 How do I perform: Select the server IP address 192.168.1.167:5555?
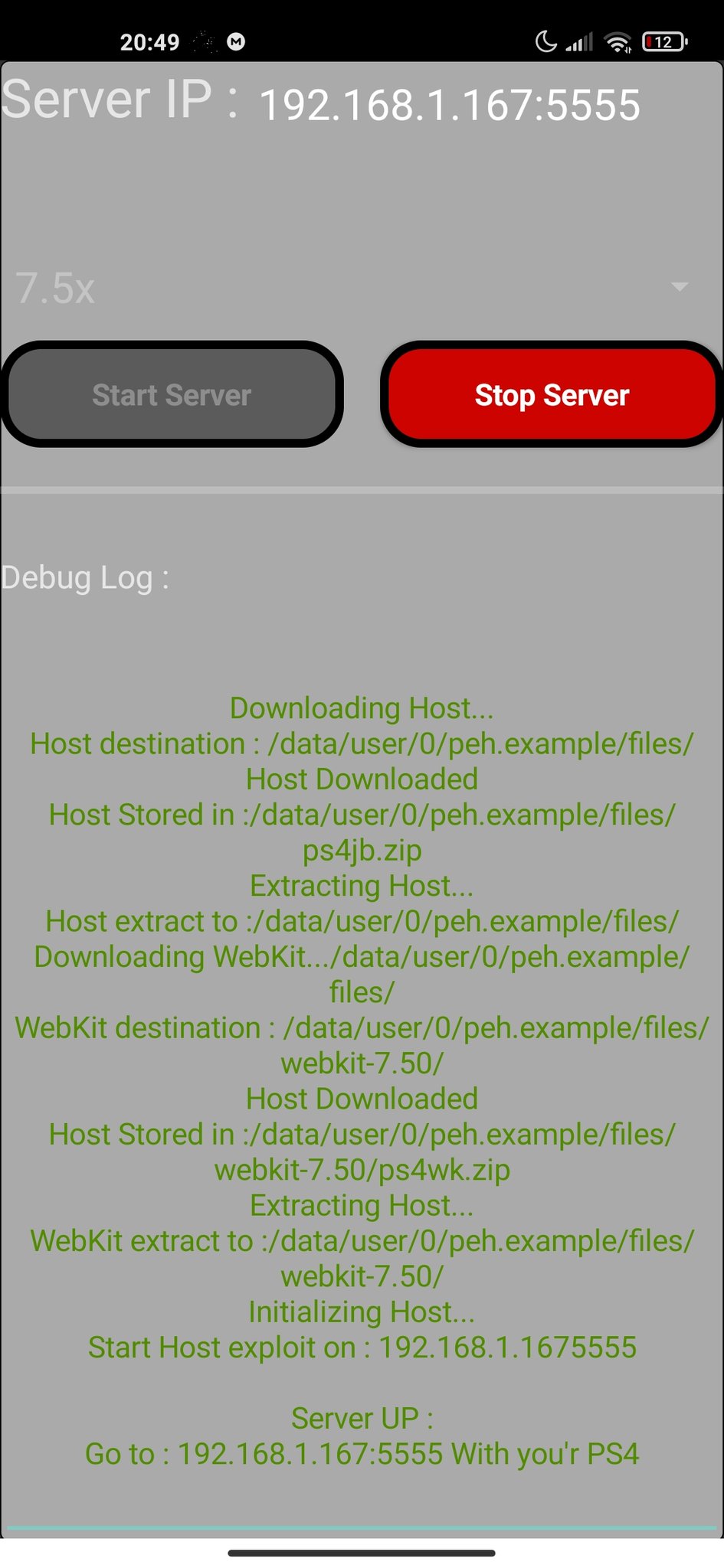(x=450, y=105)
